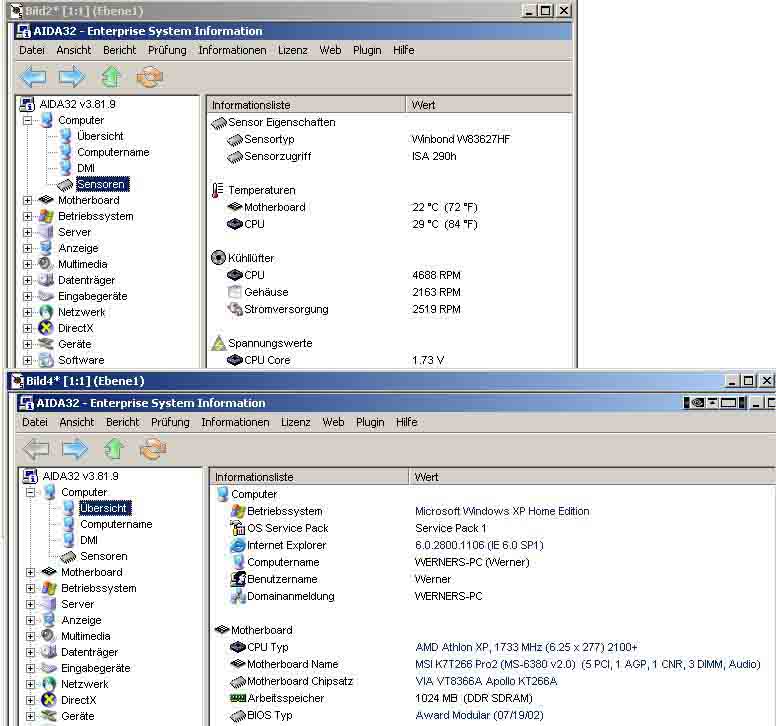Select Computername in the Bild4 window tree
Image resolution: width=776 pixels, height=726 pixels.
[116, 524]
